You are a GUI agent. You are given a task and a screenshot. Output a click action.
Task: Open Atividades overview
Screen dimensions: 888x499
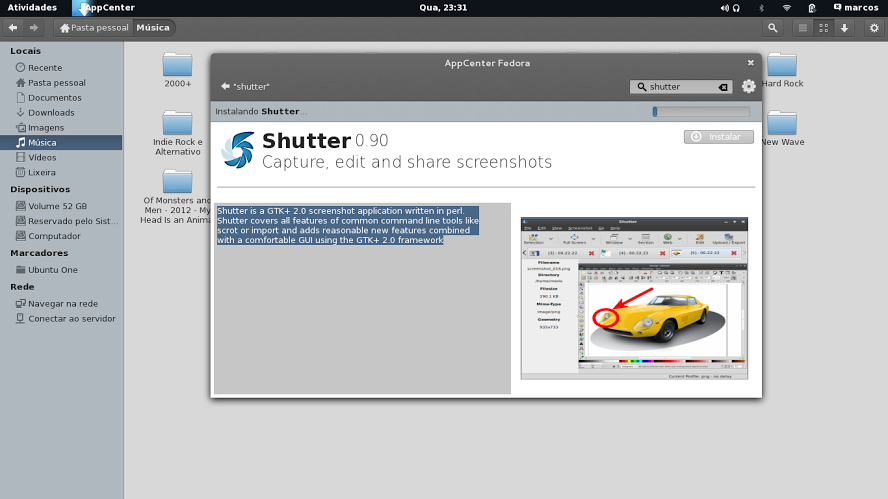(32, 7)
